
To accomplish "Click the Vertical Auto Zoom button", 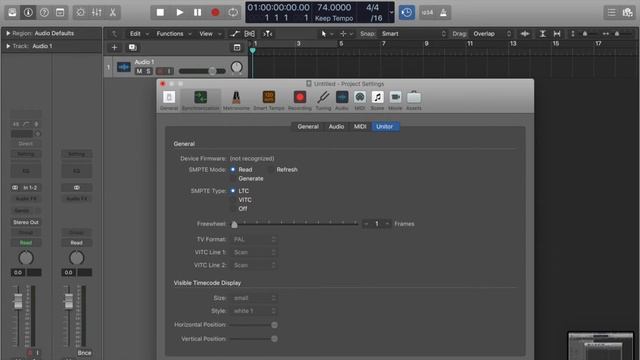I will point(542,33).
